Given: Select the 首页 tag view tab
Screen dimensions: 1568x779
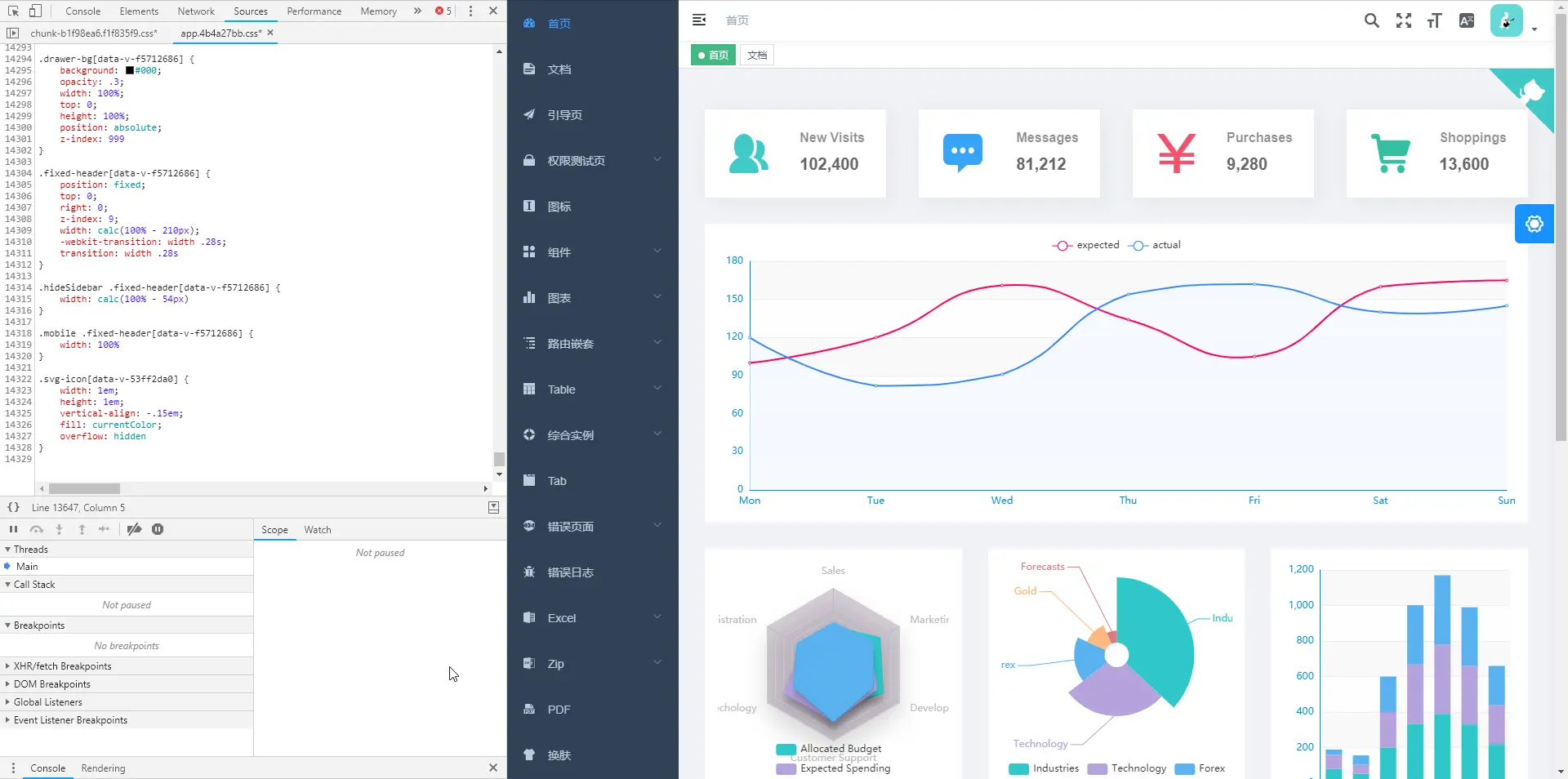Looking at the screenshot, I should pos(713,55).
